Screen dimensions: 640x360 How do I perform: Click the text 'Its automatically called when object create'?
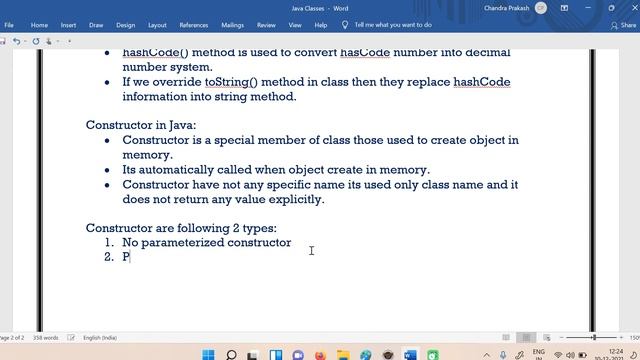tap(242, 170)
